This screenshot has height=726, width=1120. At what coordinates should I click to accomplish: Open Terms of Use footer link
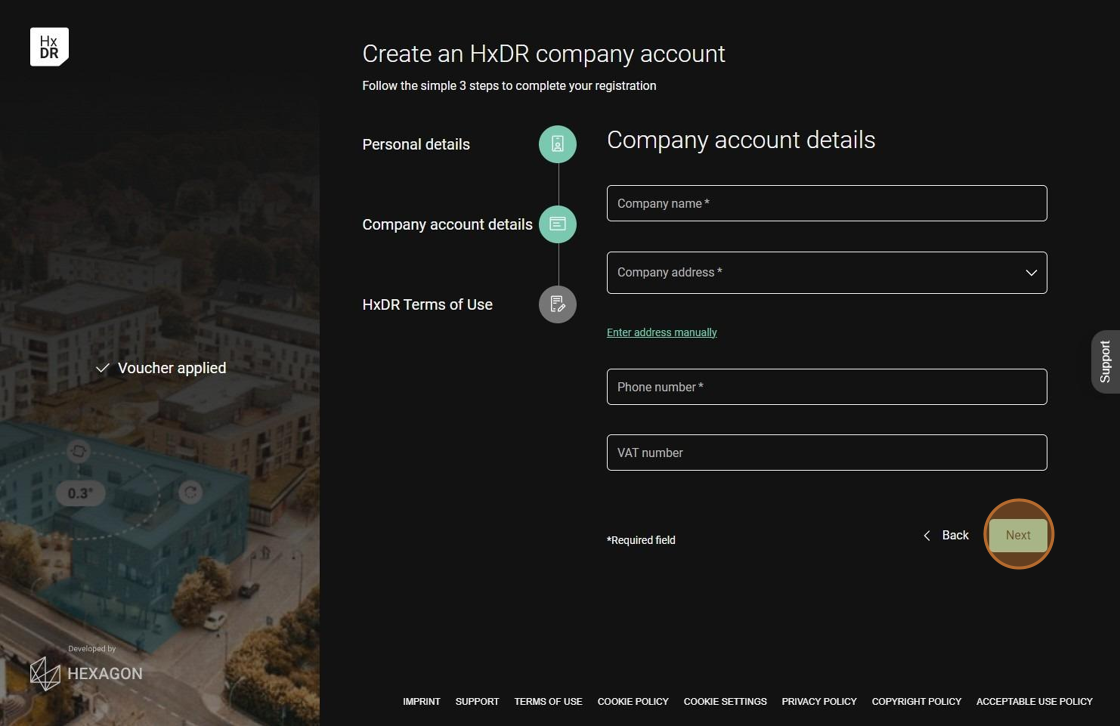tap(548, 702)
